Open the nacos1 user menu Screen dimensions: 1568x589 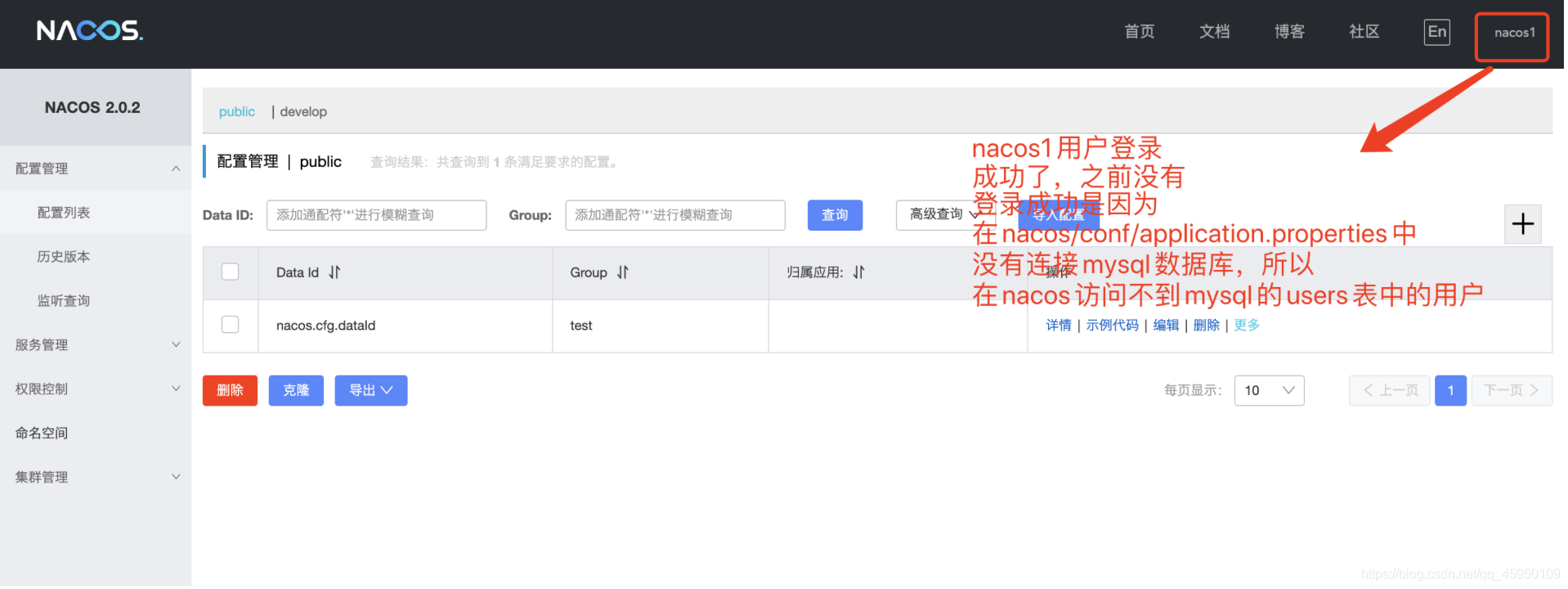[1514, 33]
